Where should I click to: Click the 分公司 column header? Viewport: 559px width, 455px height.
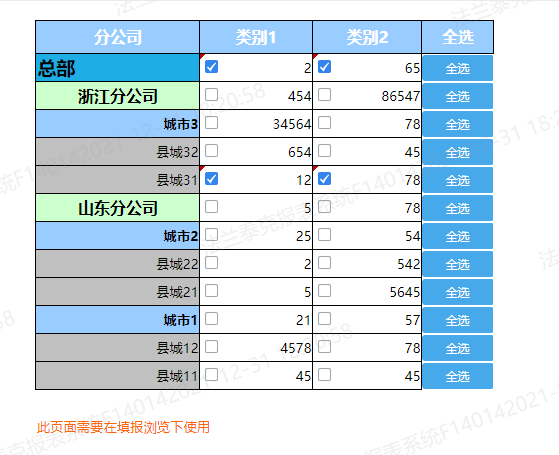(x=118, y=37)
